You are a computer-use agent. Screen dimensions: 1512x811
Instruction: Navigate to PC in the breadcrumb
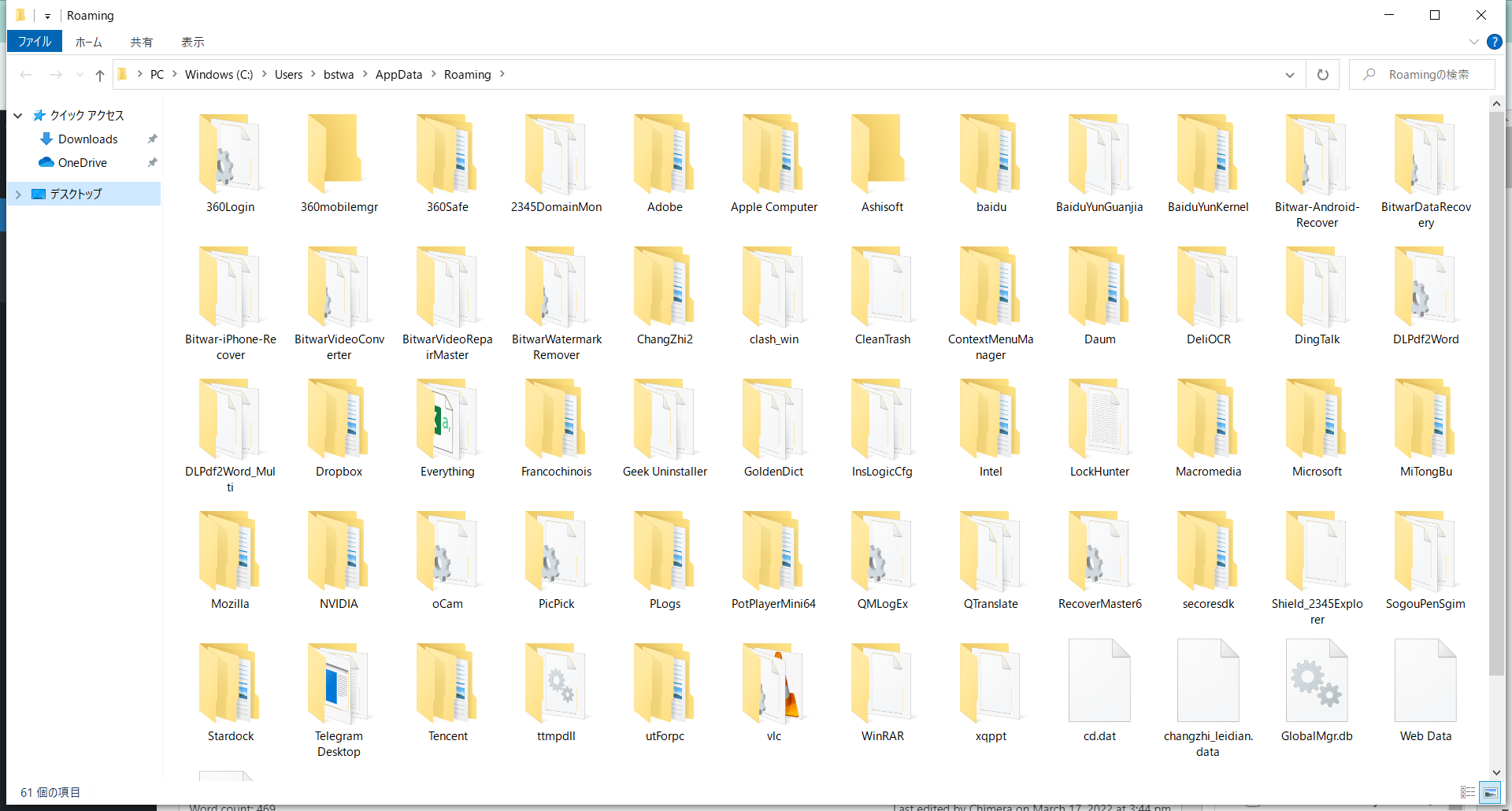157,74
